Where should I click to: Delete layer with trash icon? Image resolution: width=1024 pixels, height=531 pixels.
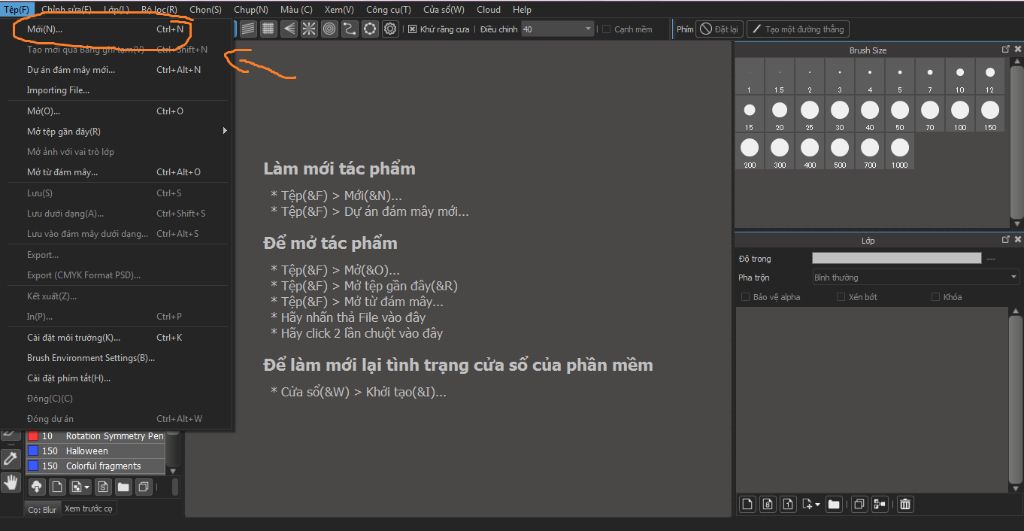pos(905,504)
